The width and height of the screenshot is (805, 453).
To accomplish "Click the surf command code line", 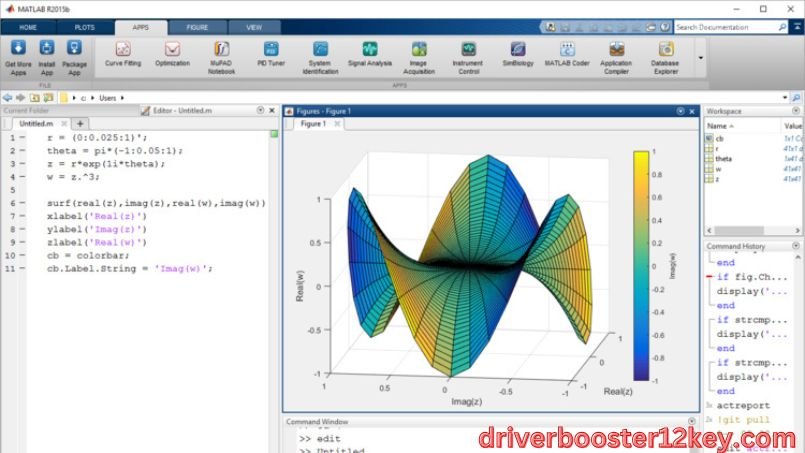I will [x=156, y=203].
